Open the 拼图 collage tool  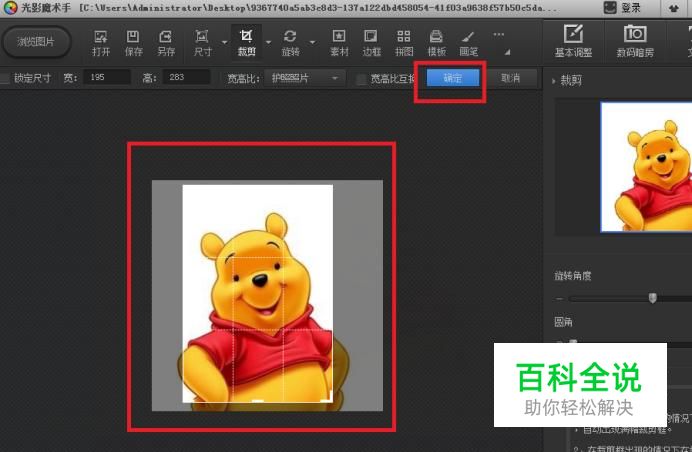404,43
